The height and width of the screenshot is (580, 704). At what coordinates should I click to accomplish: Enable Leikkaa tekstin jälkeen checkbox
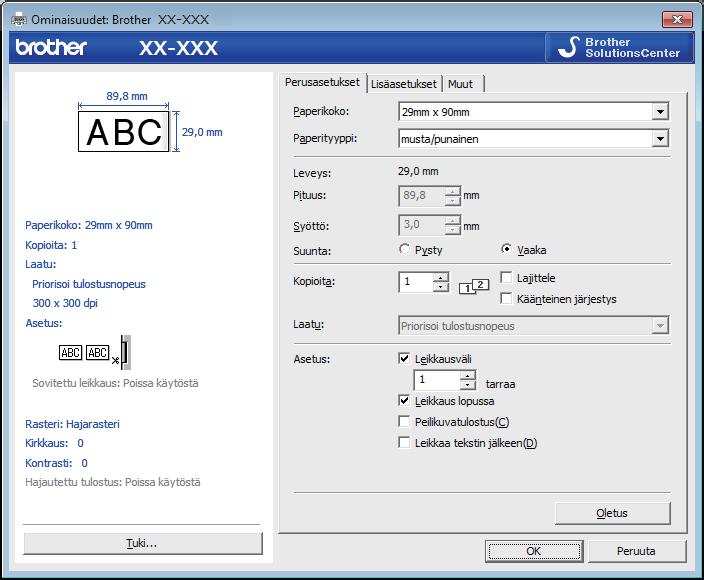(x=404, y=443)
